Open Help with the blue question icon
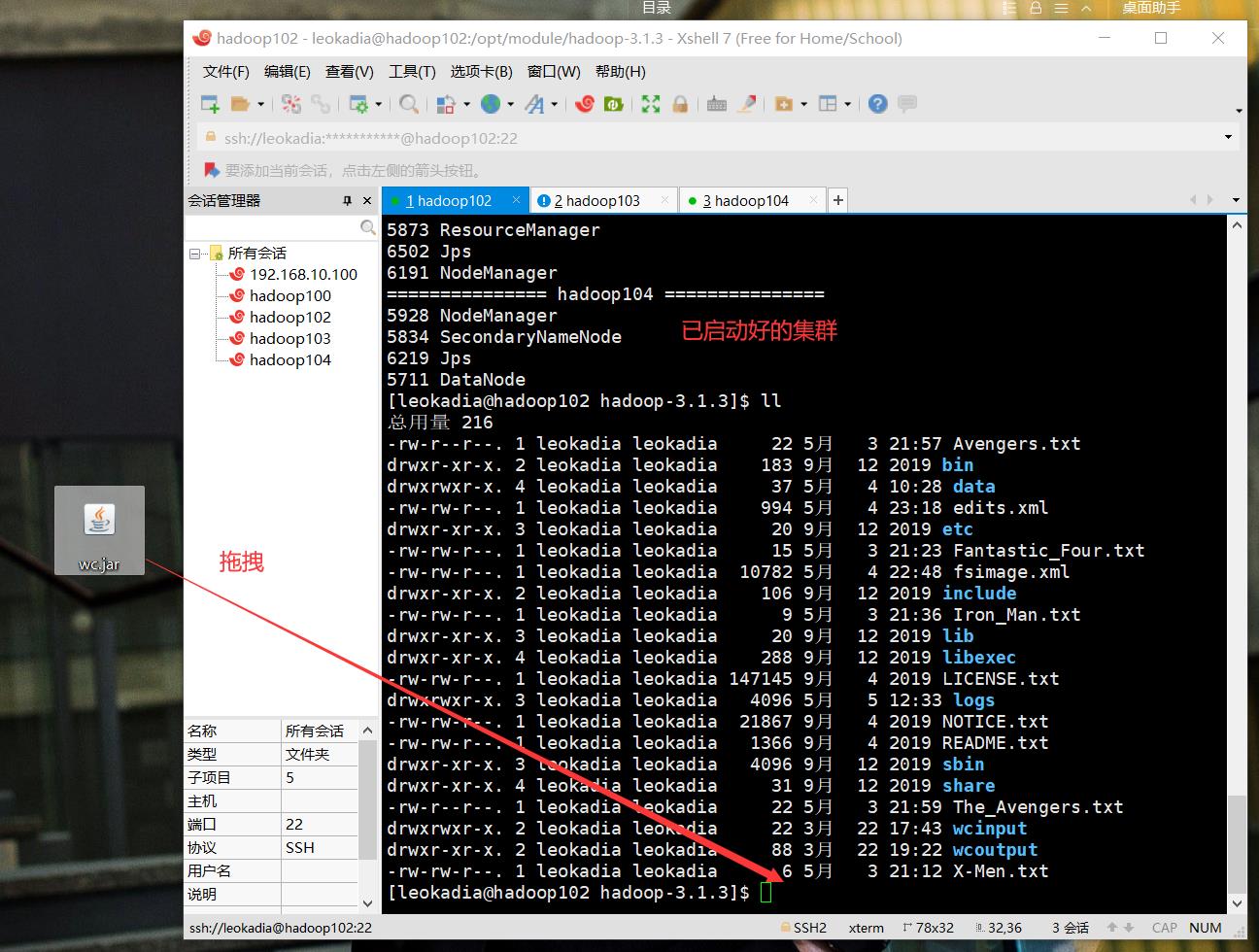 pos(878,104)
